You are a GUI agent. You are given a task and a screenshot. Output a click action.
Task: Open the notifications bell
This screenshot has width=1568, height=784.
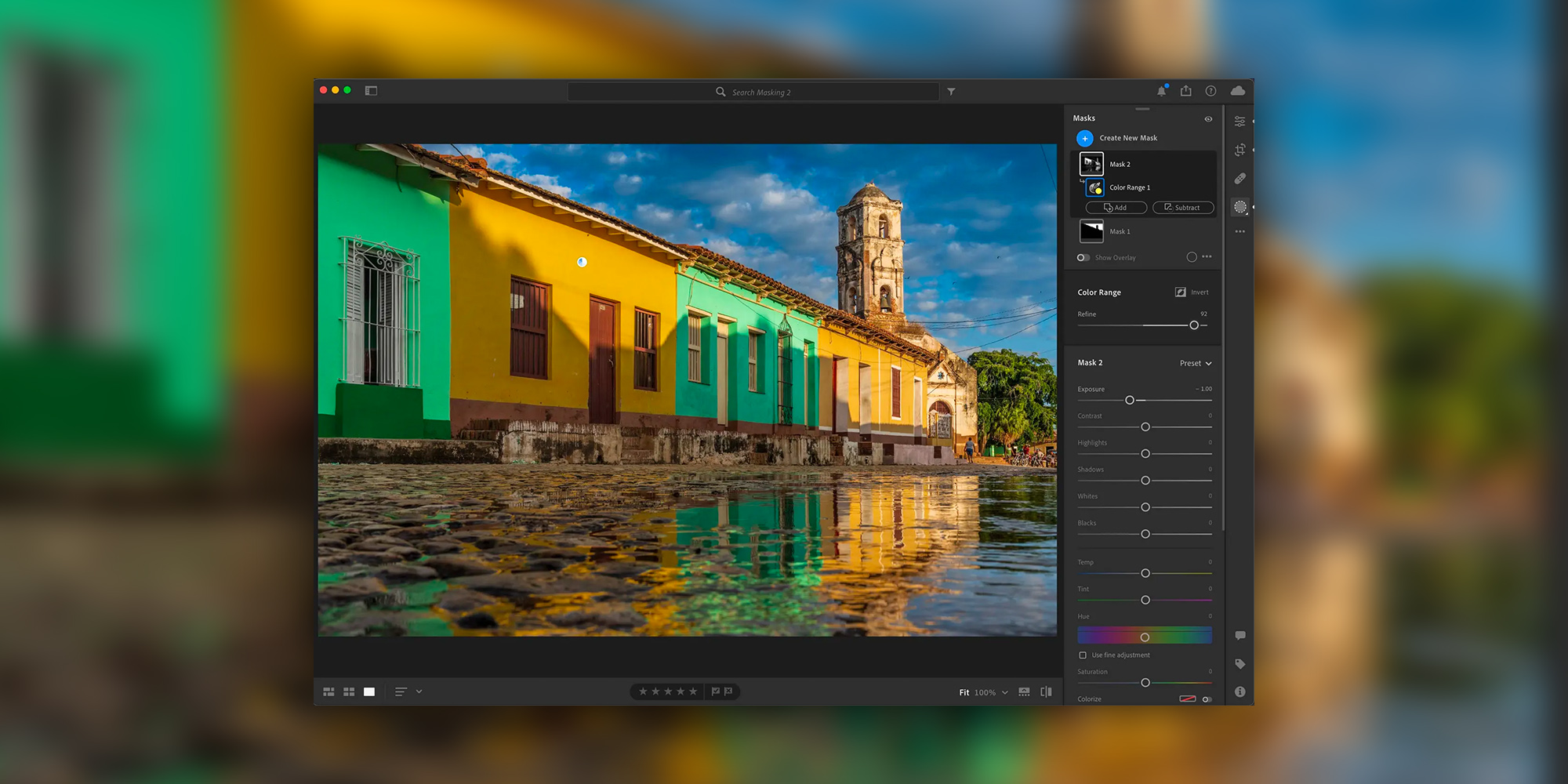pyautogui.click(x=1161, y=91)
